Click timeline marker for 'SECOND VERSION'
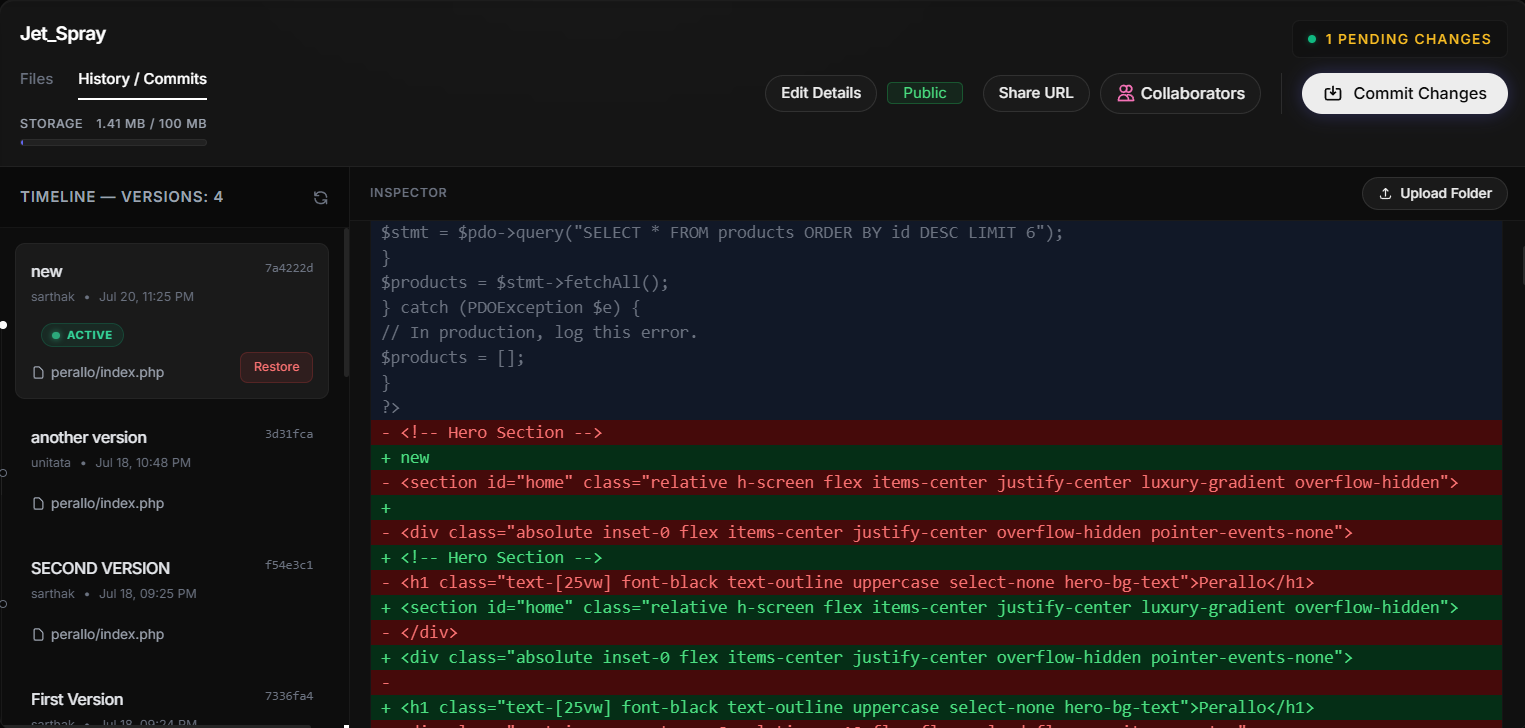The image size is (1525, 728). [x=3, y=604]
